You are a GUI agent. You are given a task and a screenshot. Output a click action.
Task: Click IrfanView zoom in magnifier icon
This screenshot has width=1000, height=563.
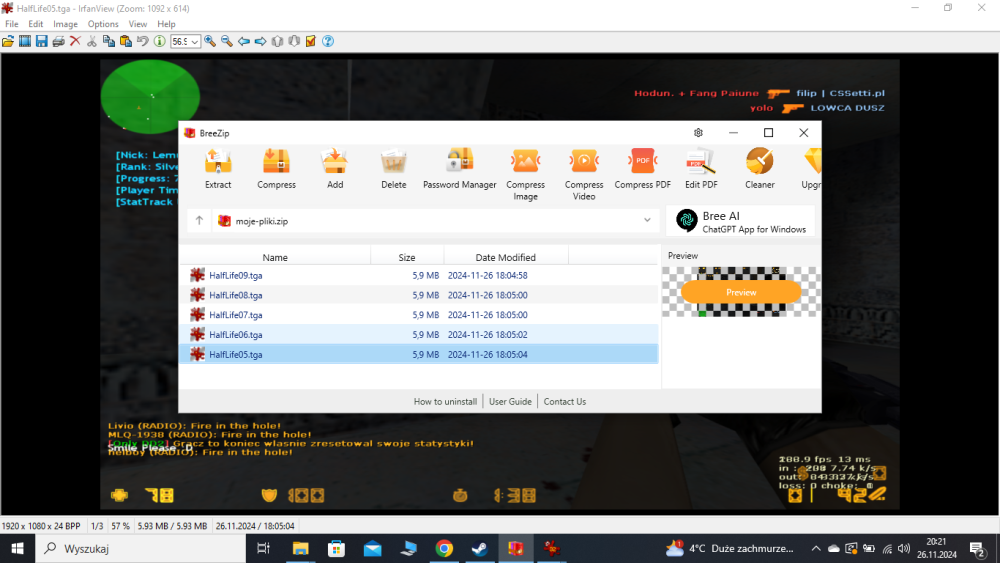(210, 41)
